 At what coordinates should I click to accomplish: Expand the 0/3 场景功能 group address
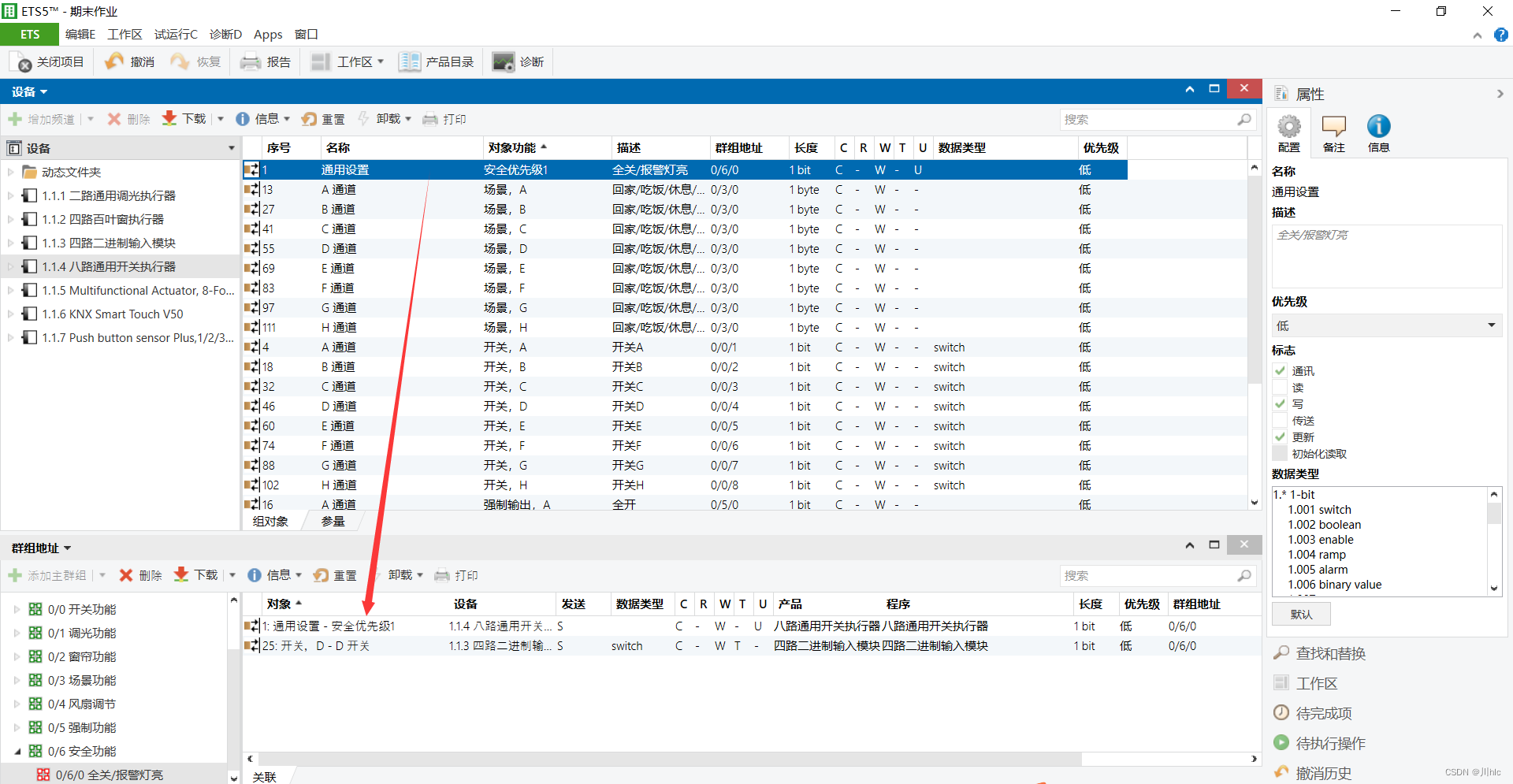tap(17, 680)
